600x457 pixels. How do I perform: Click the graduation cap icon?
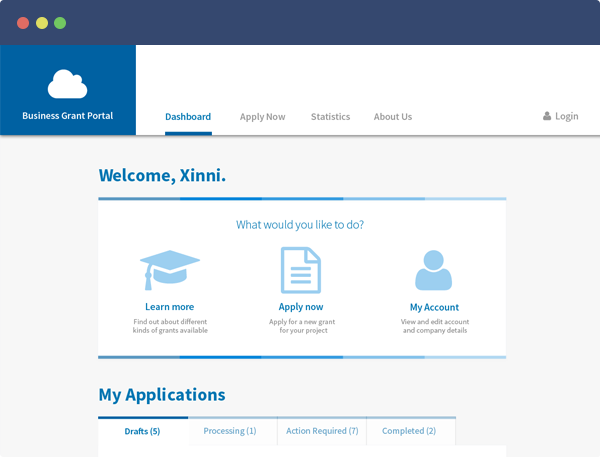tap(169, 270)
